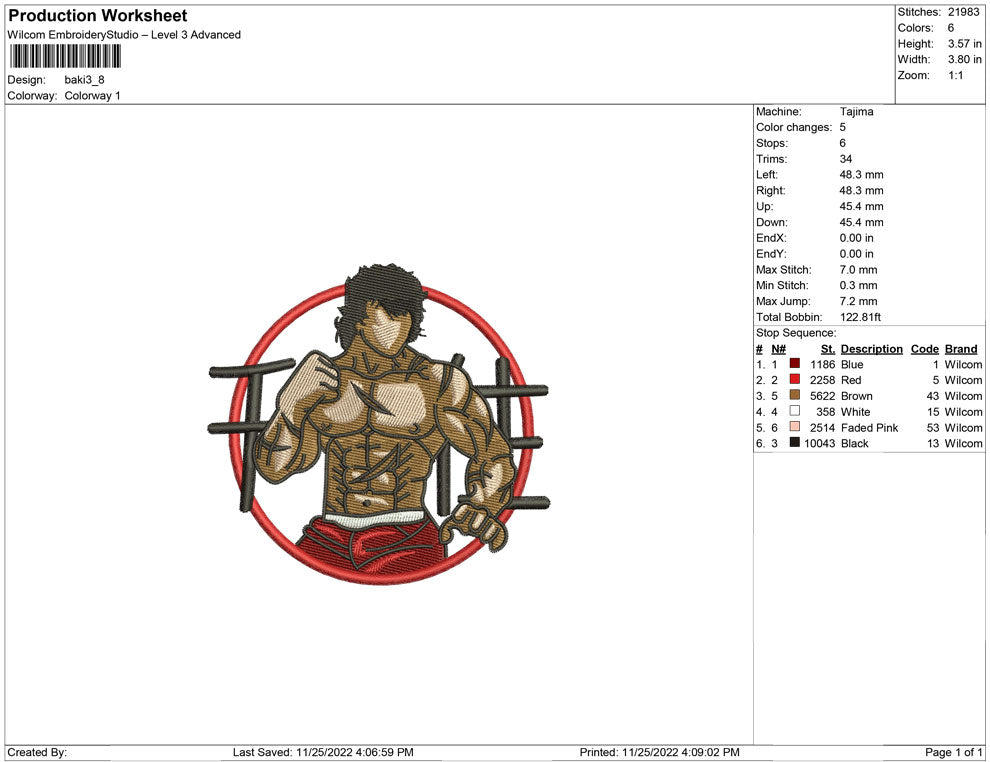Click the Faded Pink description text
Screen dimensions: 990x762
coord(869,427)
